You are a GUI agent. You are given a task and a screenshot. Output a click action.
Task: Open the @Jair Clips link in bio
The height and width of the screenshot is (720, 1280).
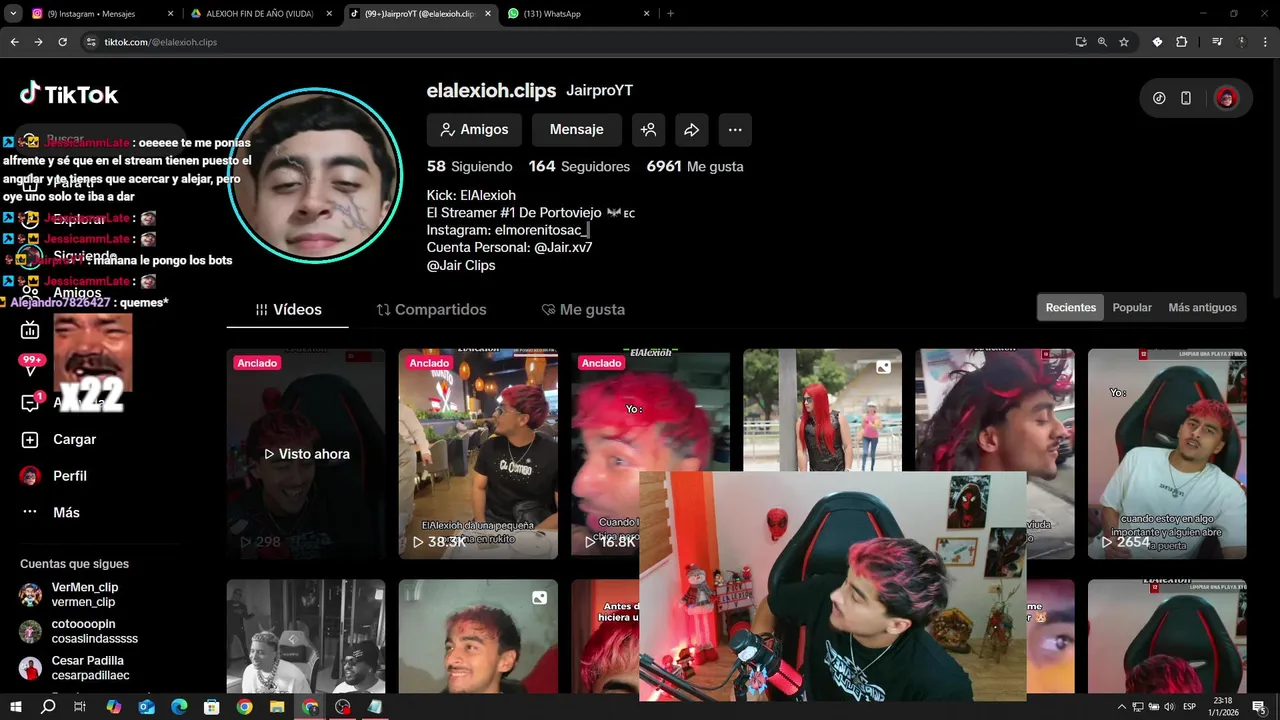click(461, 266)
